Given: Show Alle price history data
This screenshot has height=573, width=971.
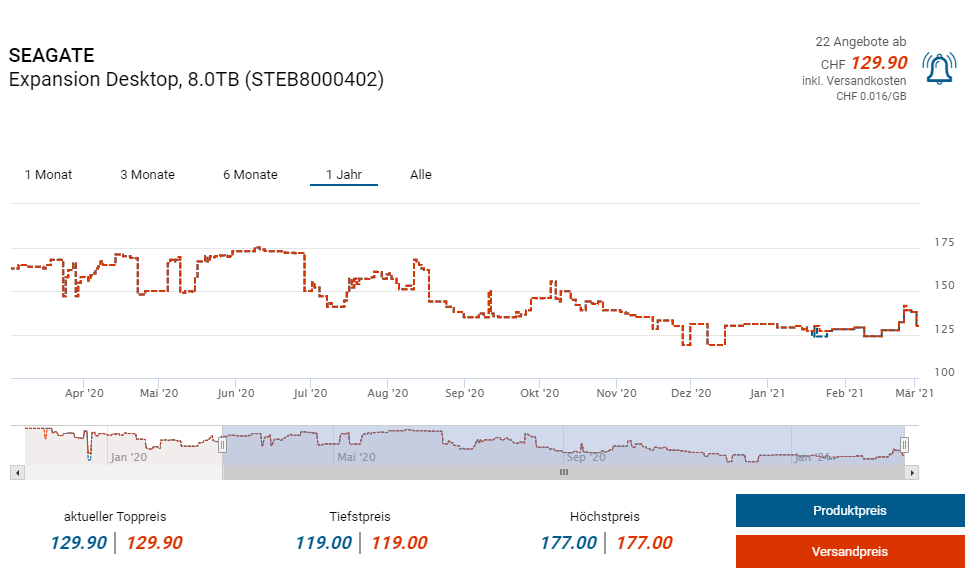Looking at the screenshot, I should (420, 175).
